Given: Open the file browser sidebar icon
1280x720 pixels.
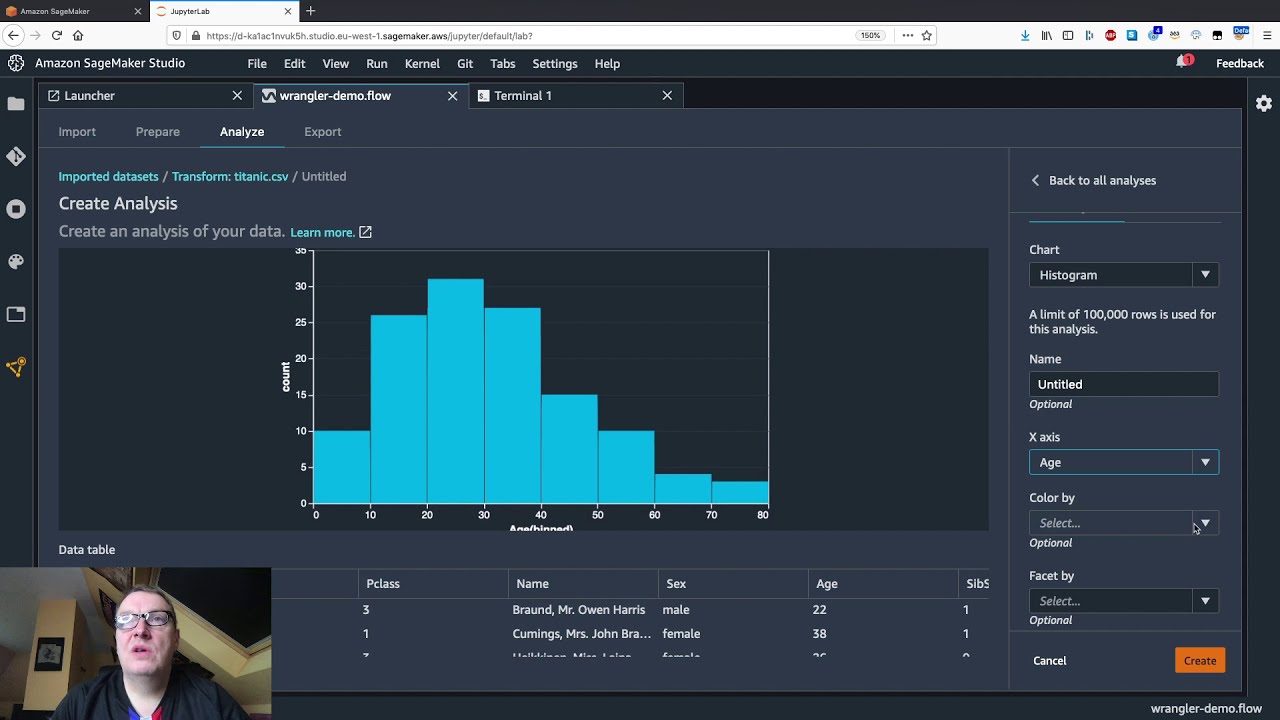Looking at the screenshot, I should pyautogui.click(x=16, y=104).
